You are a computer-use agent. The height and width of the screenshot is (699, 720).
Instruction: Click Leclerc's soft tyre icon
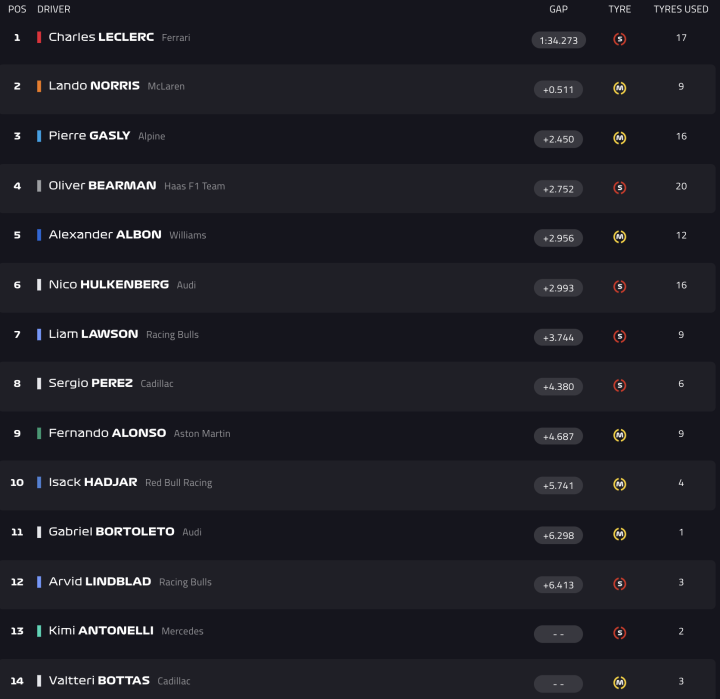click(x=619, y=39)
